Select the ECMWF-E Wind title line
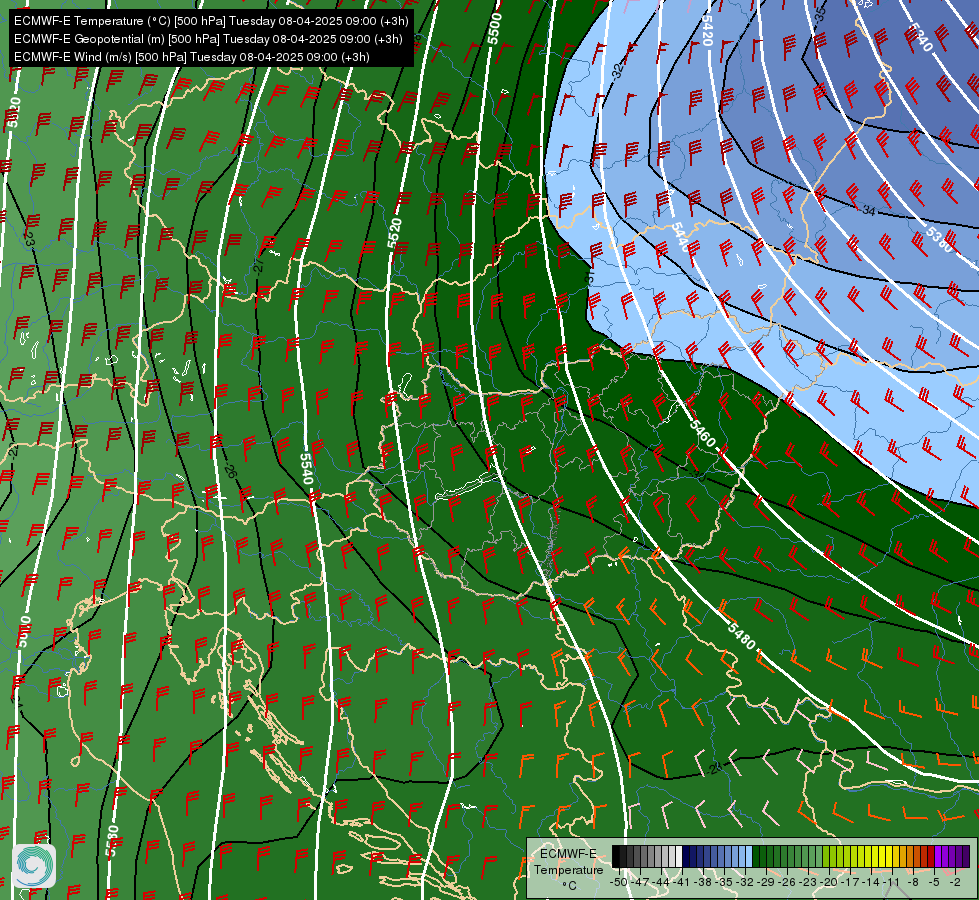The height and width of the screenshot is (900, 979). [x=192, y=57]
